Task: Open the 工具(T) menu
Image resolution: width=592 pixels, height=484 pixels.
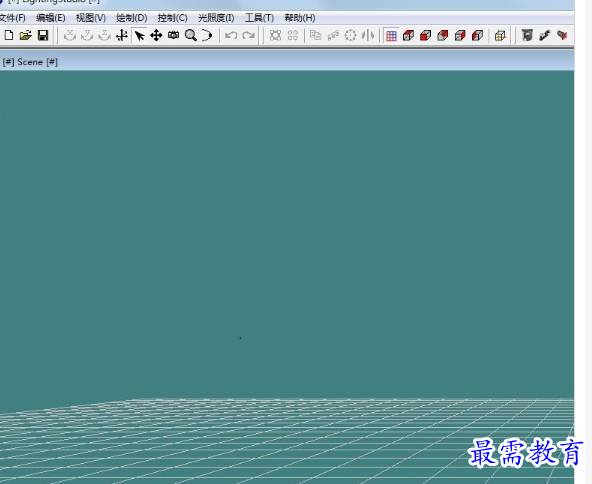Action: pos(259,18)
